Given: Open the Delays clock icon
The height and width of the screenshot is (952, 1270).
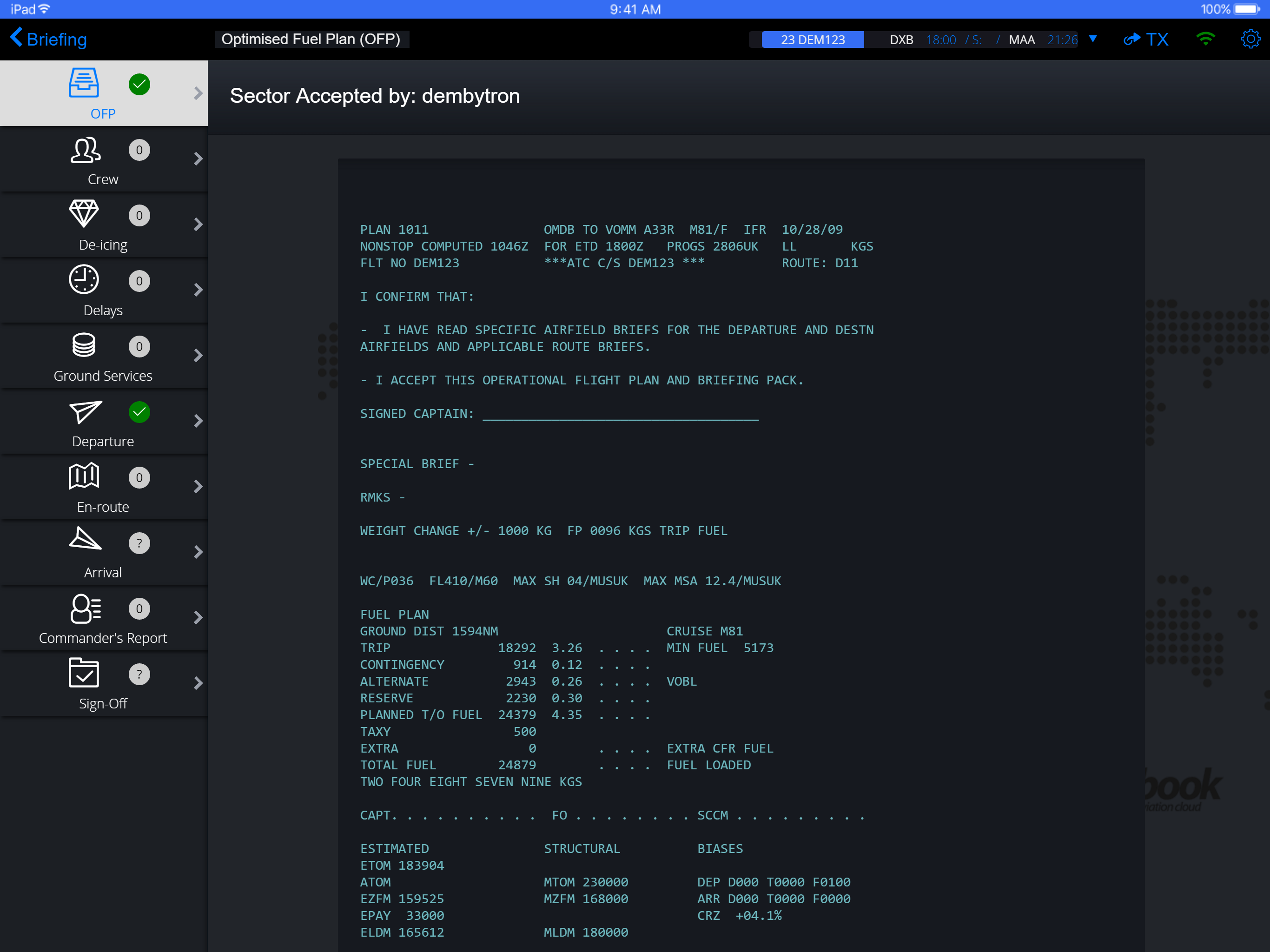Looking at the screenshot, I should tap(84, 280).
